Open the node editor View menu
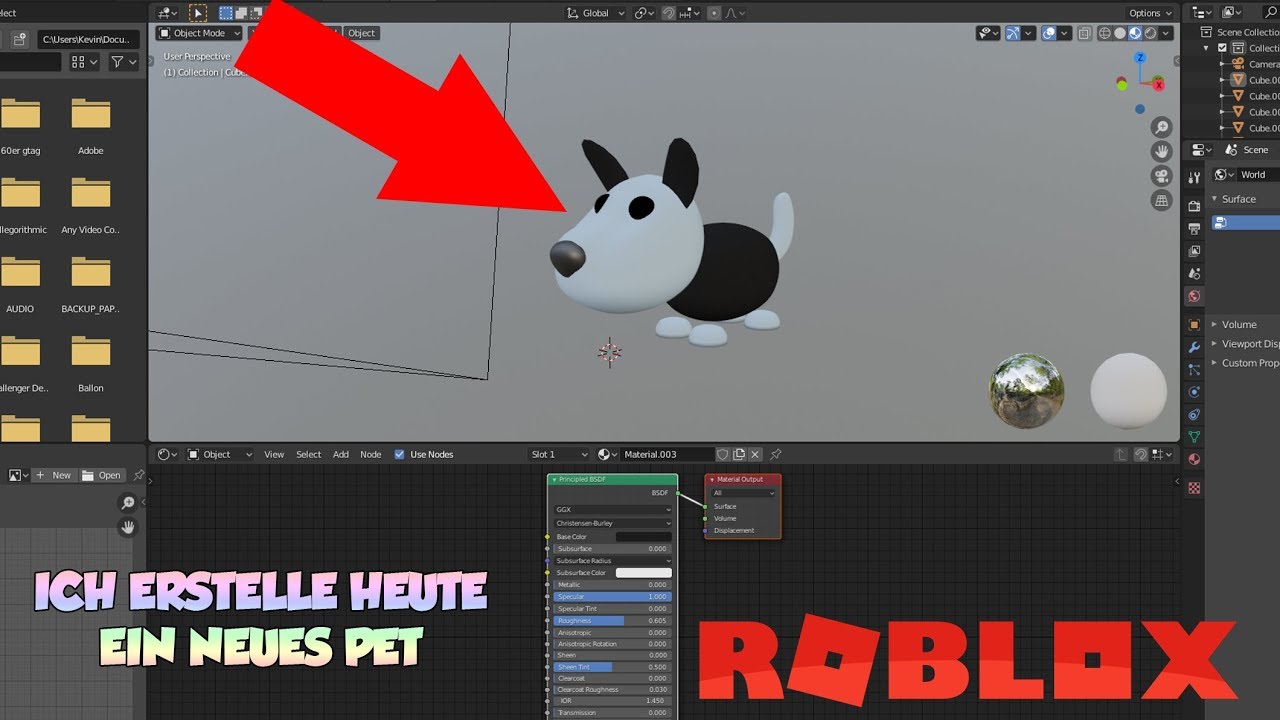This screenshot has width=1280, height=720. [x=274, y=454]
